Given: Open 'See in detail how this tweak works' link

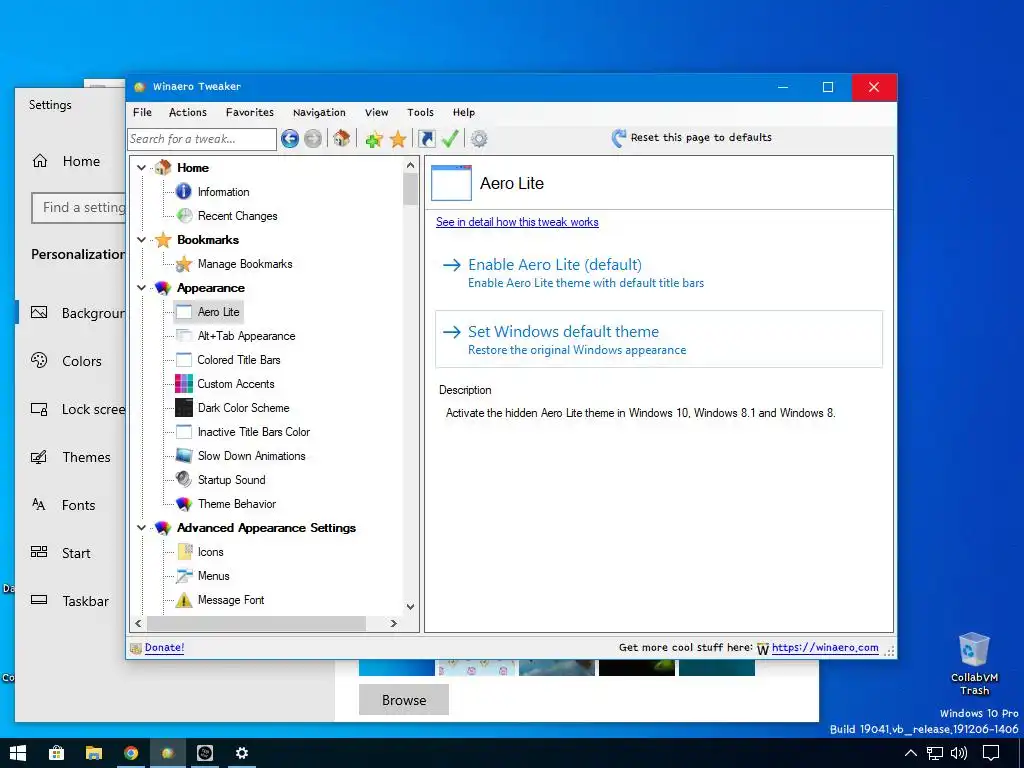Looking at the screenshot, I should click(x=517, y=222).
